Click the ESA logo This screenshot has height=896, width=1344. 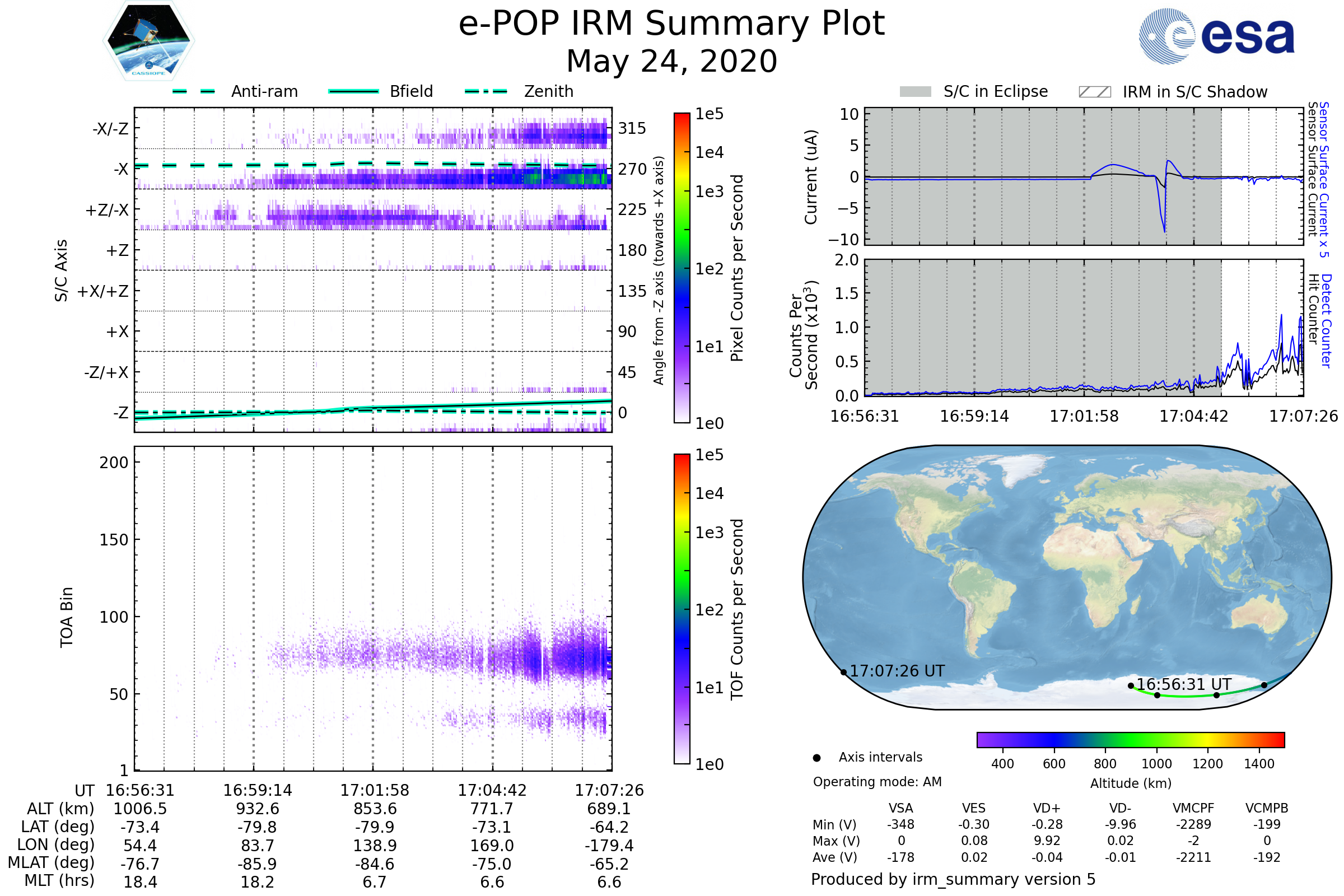(x=1216, y=36)
